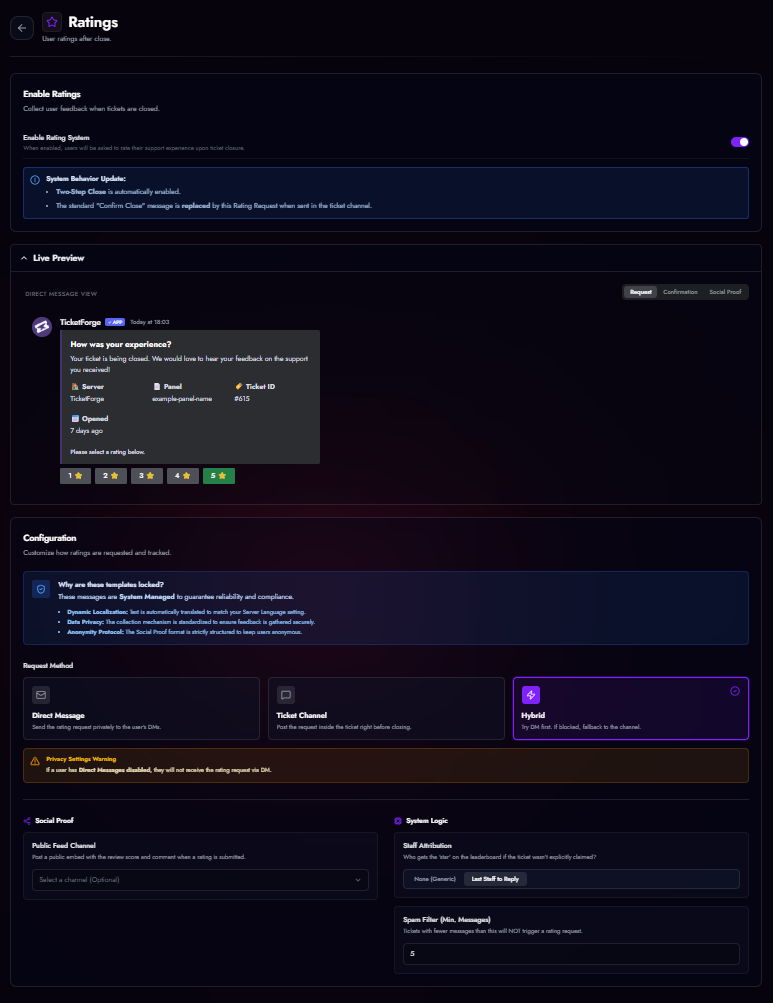Click the lightning icon on Hybrid card

click(x=530, y=695)
